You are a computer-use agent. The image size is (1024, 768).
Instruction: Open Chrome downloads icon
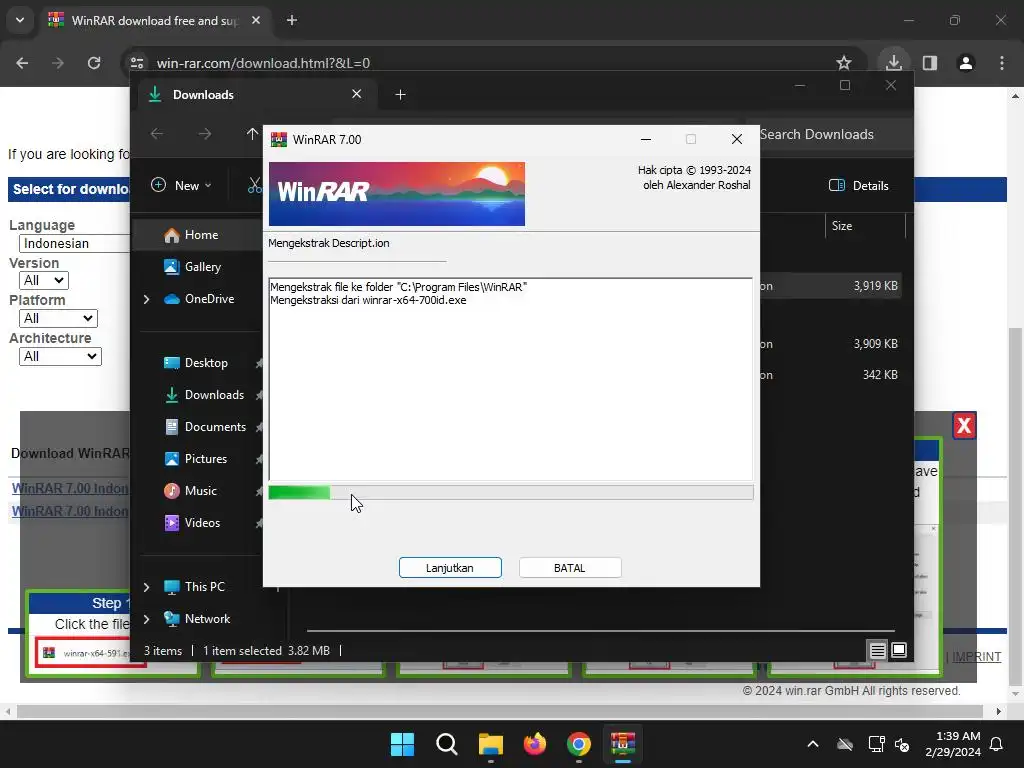(893, 63)
